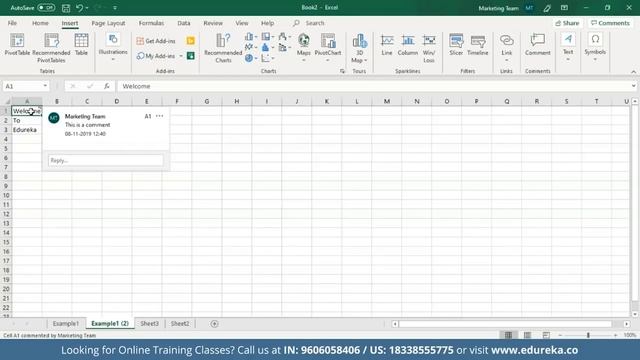Switch to Page Layout view

(527, 335)
